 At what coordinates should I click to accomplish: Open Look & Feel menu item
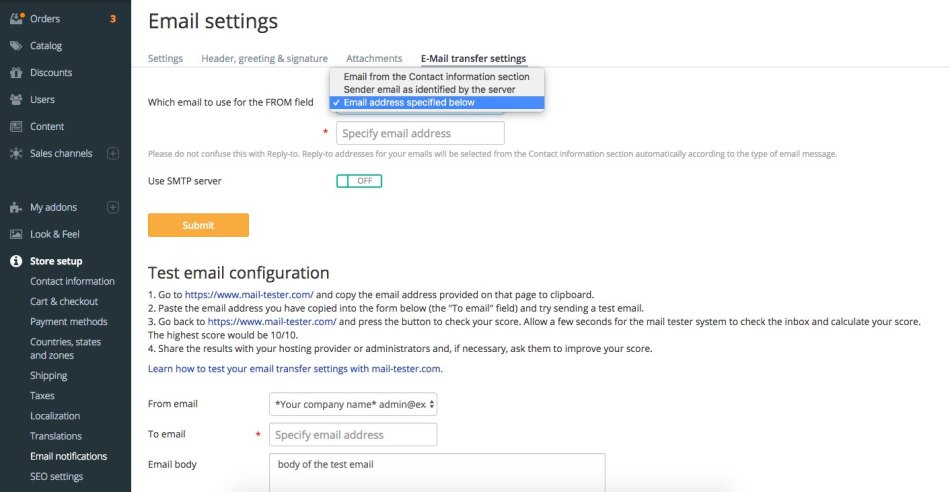[x=55, y=234]
